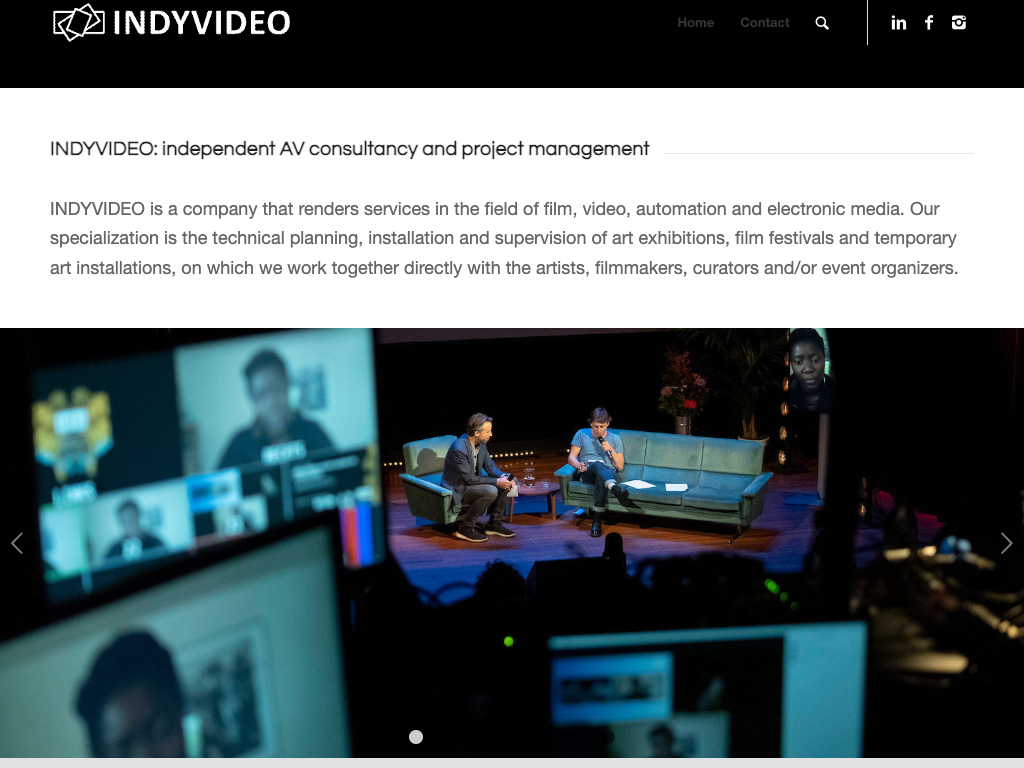Click the gray bar below the slideshow
The height and width of the screenshot is (768, 1024).
click(x=512, y=763)
